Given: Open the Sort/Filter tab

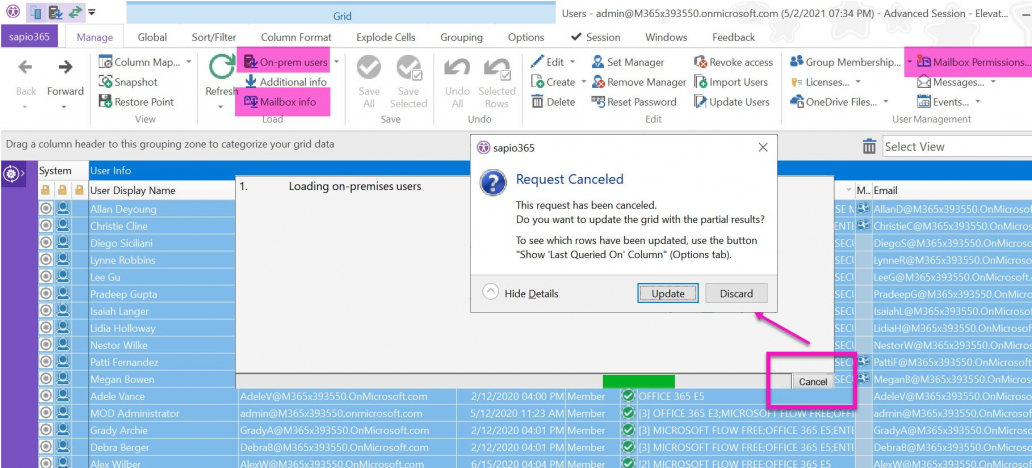Looking at the screenshot, I should pyautogui.click(x=214, y=38).
